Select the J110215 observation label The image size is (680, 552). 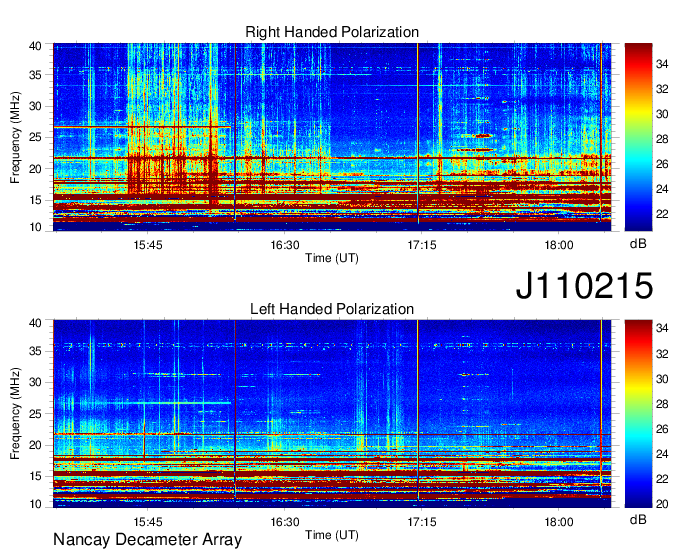click(x=584, y=285)
